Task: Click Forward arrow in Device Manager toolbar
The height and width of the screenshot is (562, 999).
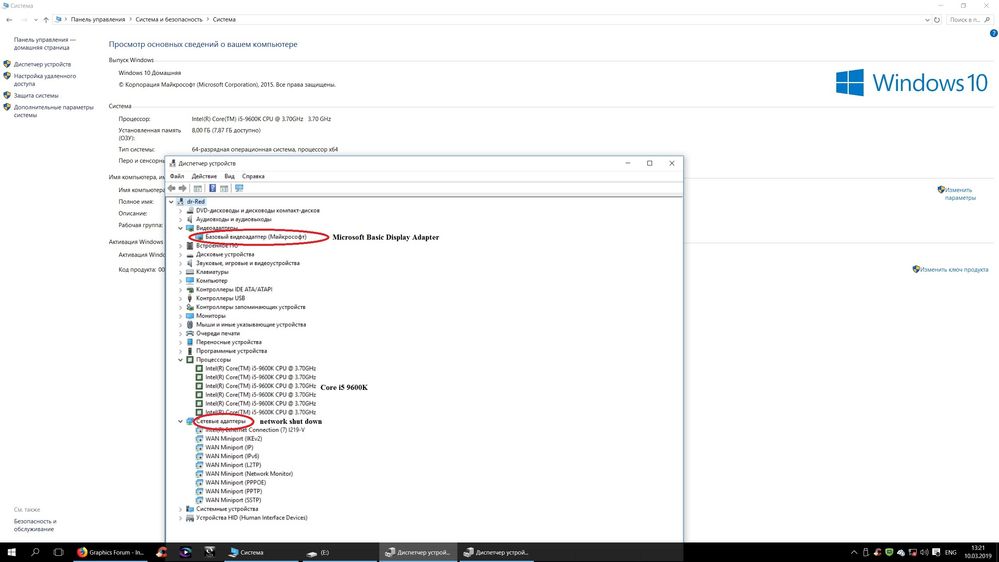Action: [x=183, y=188]
